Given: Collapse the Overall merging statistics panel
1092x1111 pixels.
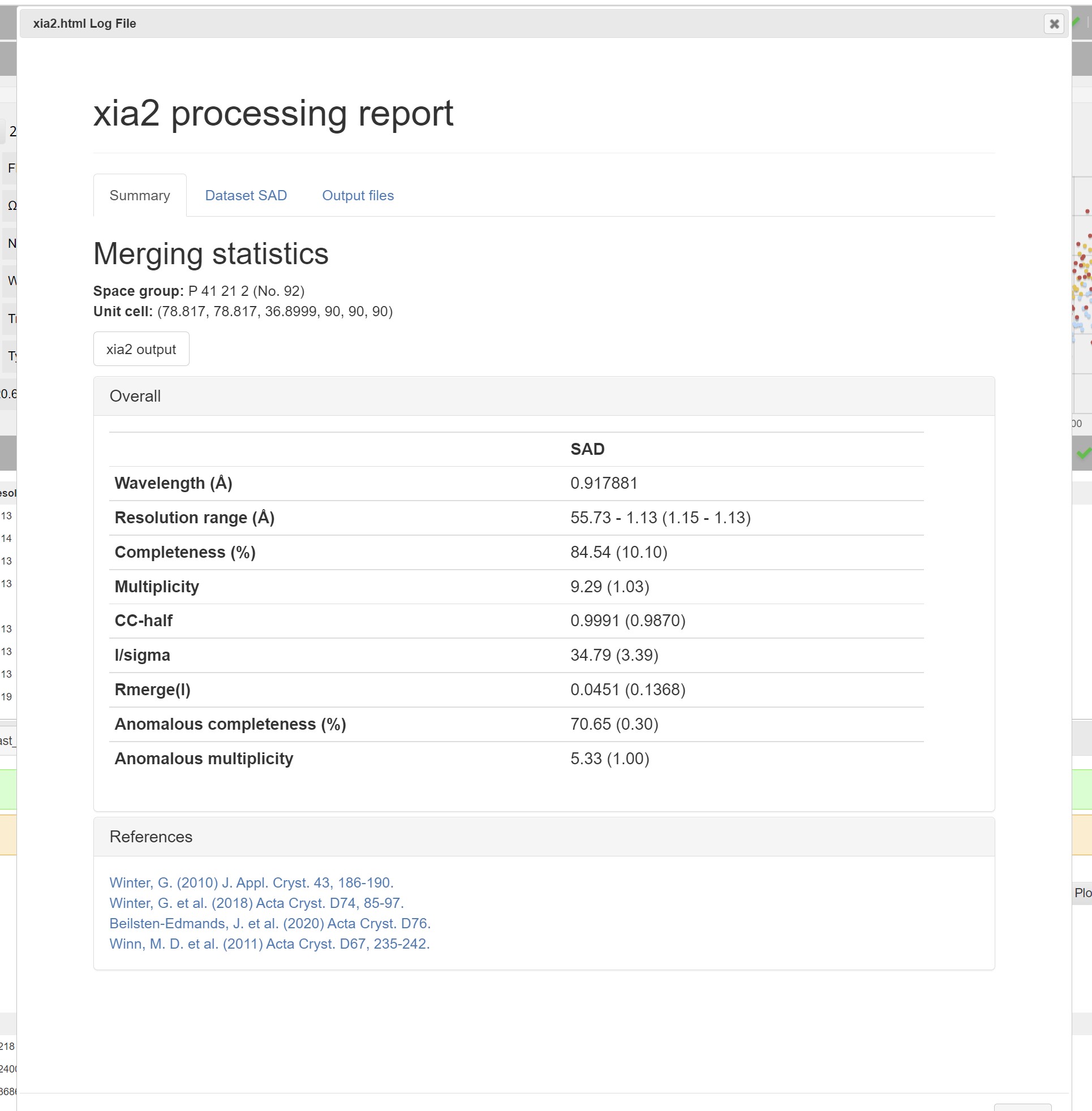Looking at the screenshot, I should tap(135, 395).
